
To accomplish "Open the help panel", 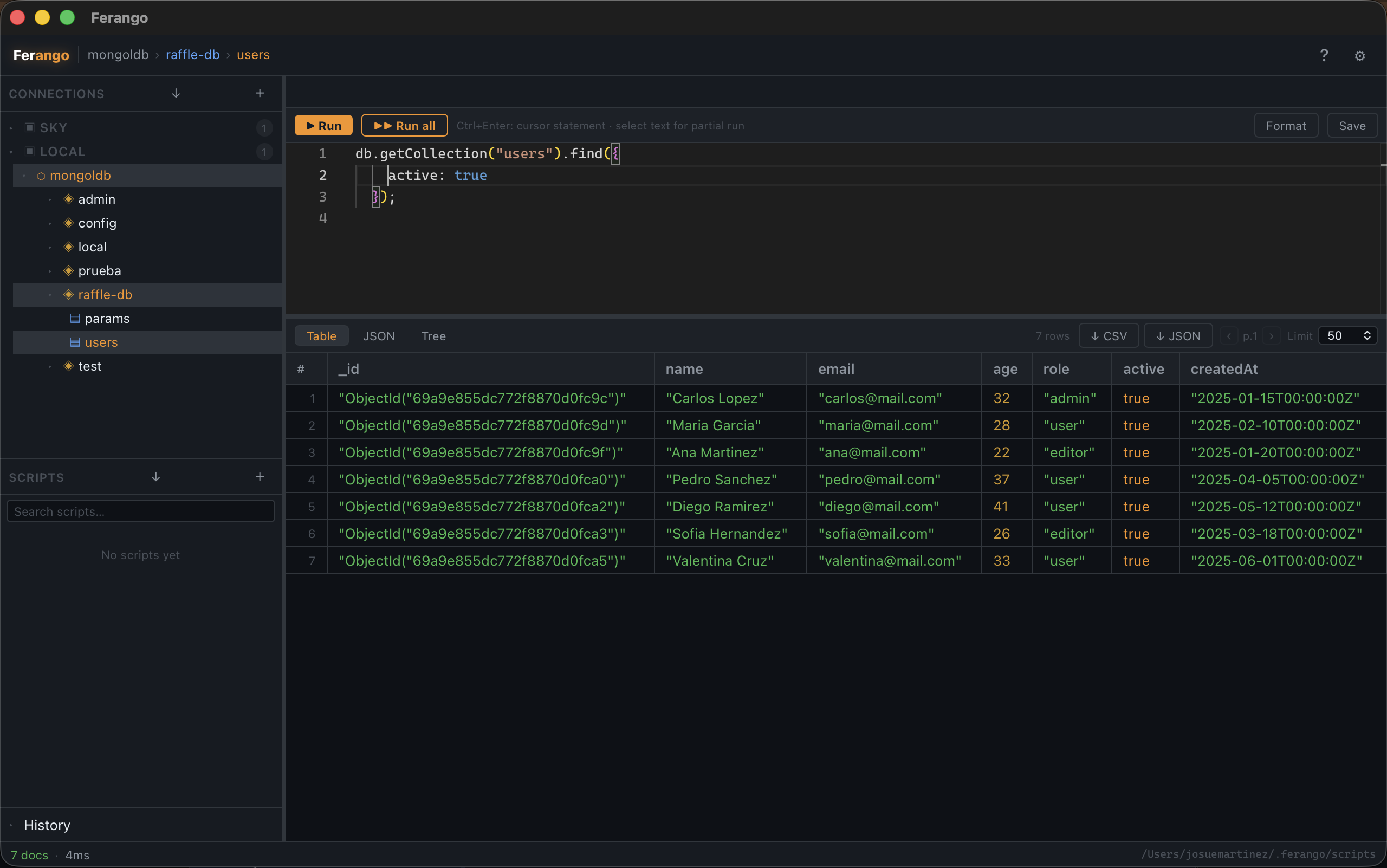I will [1324, 55].
